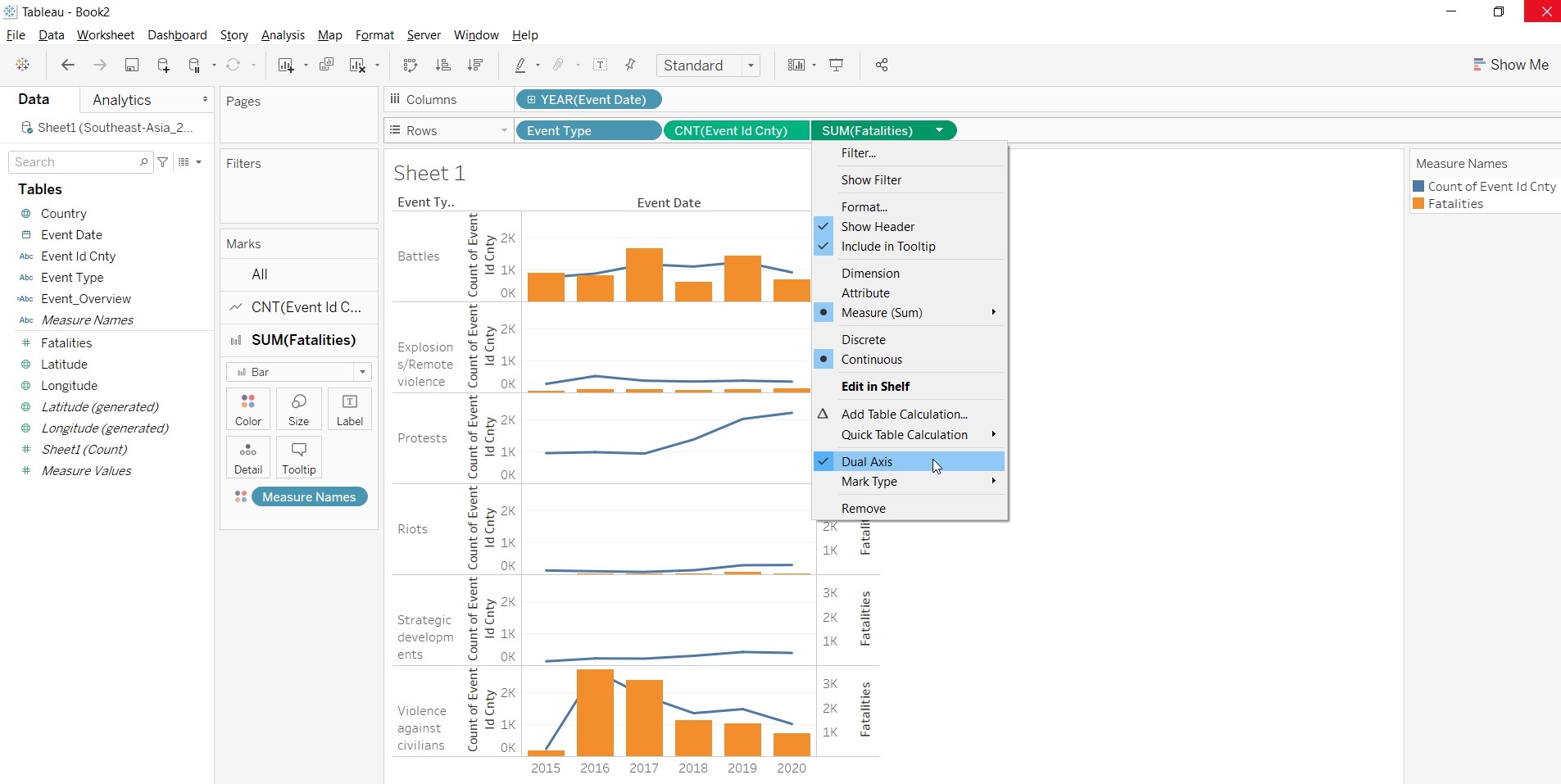Toggle Show Header in the context menu

pos(878,227)
